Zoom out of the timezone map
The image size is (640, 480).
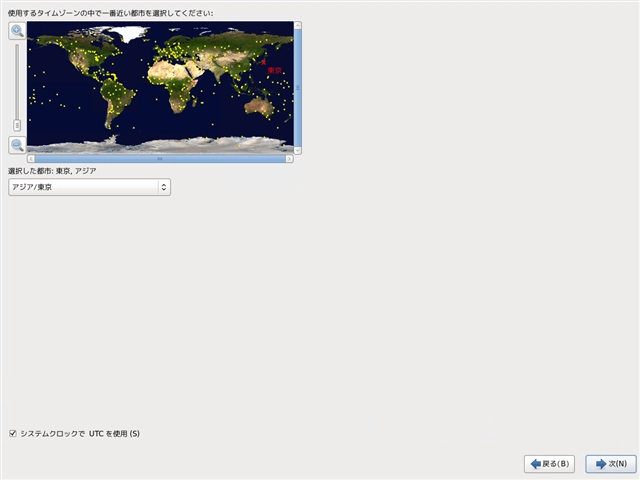pos(17,145)
